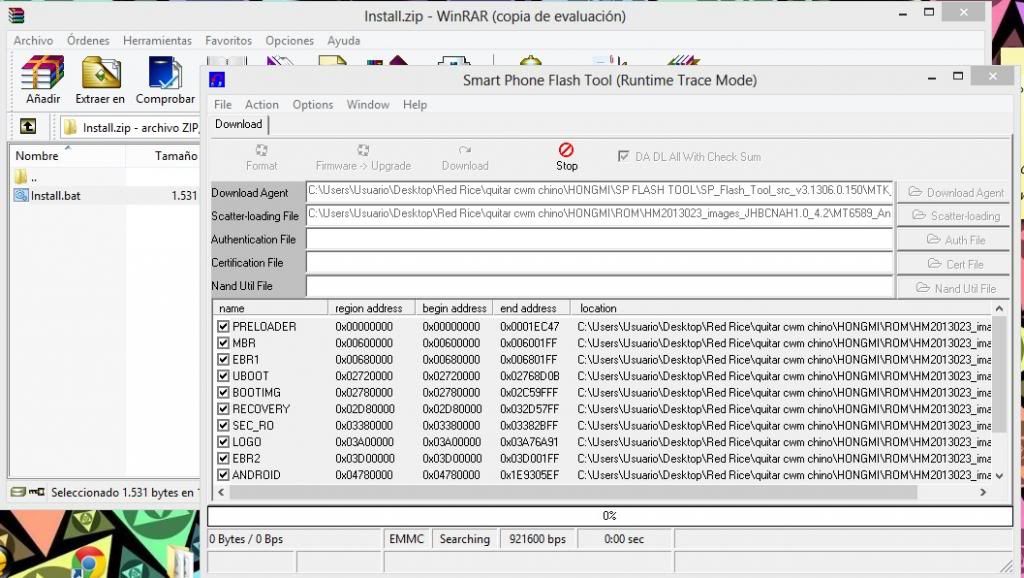The image size is (1024, 578).
Task: Click the WinRAR Añadir toolbar icon
Action: tap(43, 80)
